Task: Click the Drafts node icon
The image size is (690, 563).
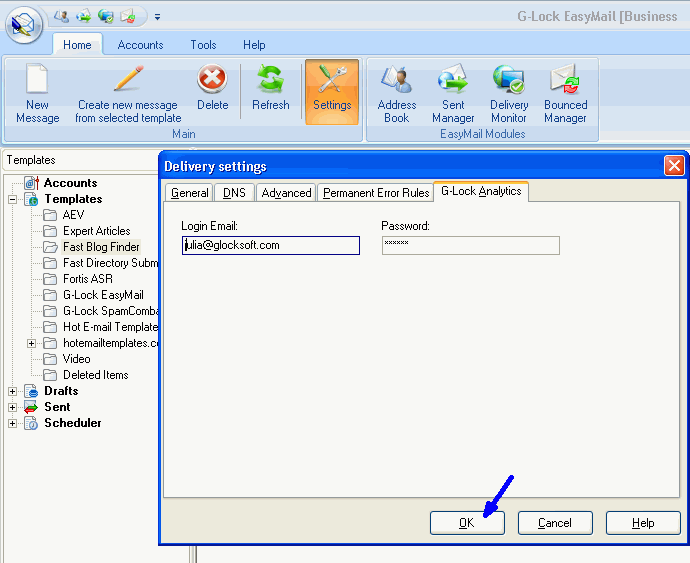Action: 31,391
